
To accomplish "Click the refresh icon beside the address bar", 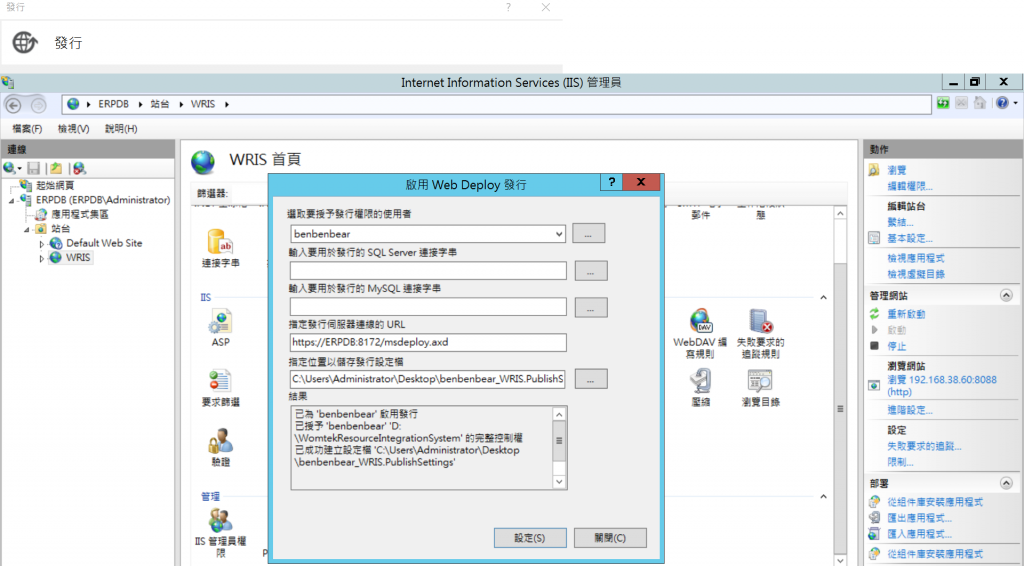I will pos(943,103).
